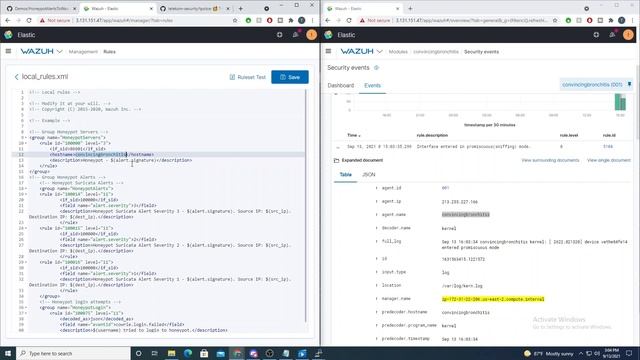Open Elastic logo in right window
Screen dimensions: 640x360
[328, 35]
